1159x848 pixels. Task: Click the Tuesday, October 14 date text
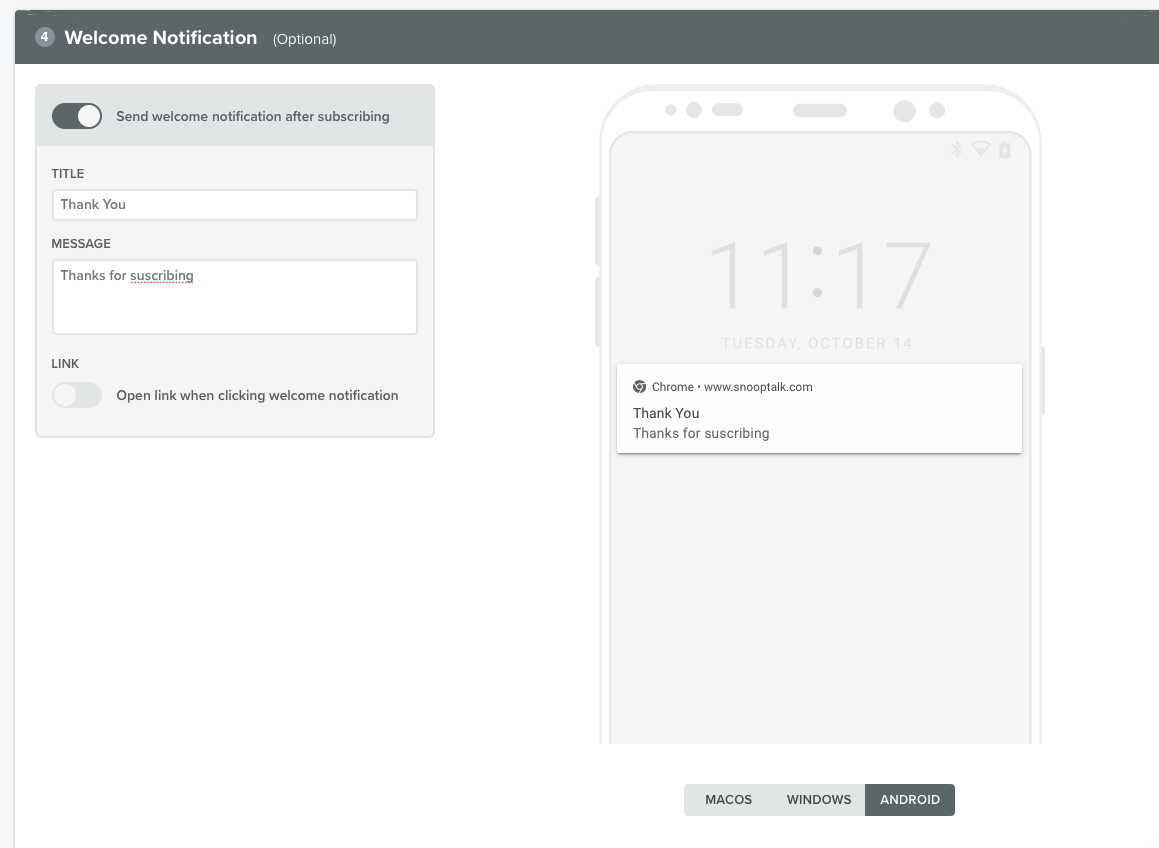817,343
